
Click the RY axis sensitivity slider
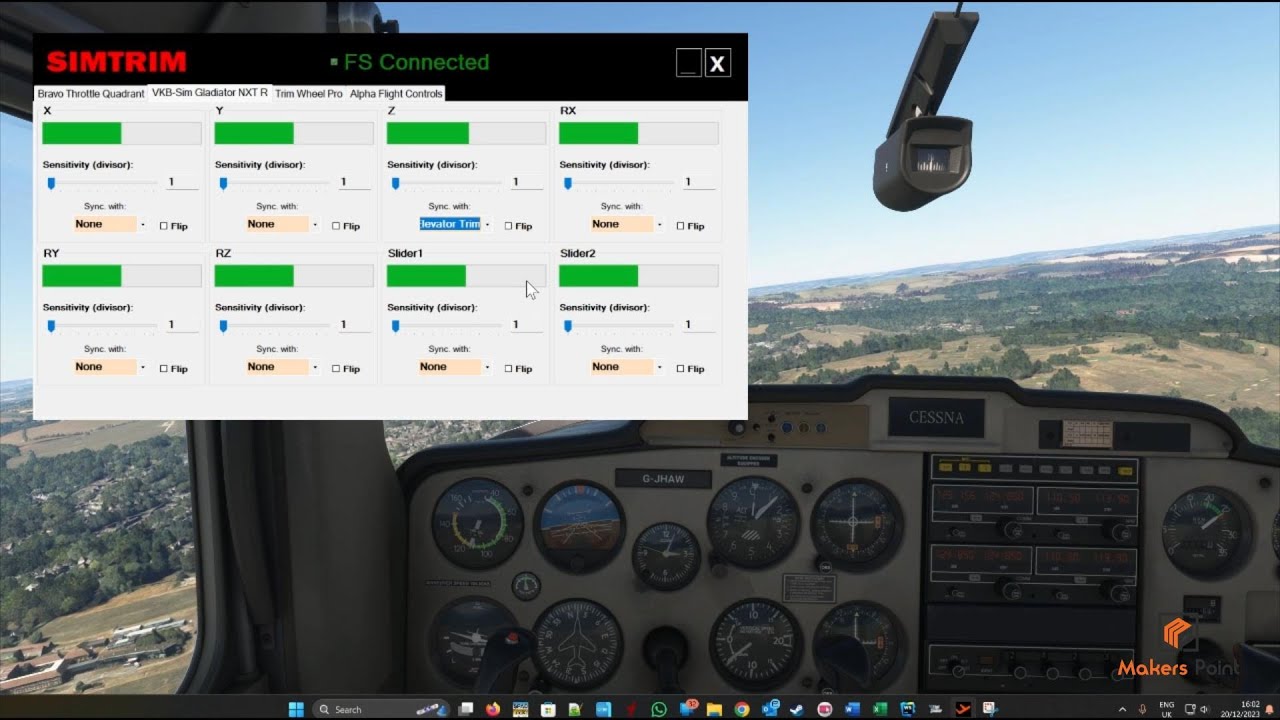coord(100,326)
